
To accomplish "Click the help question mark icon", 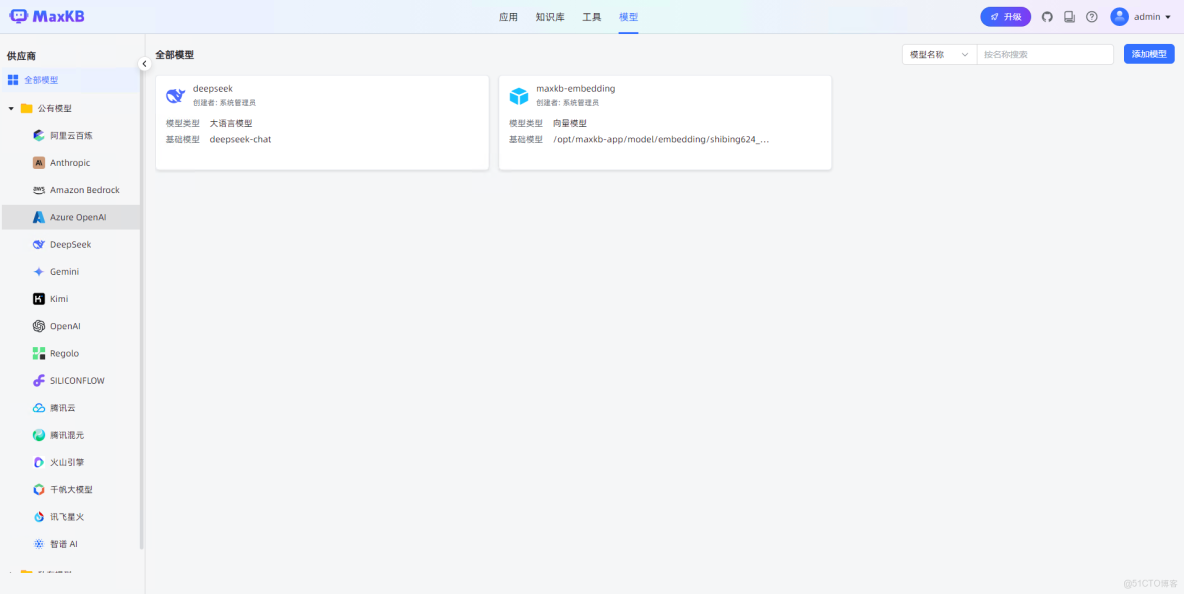I will 1092,16.
